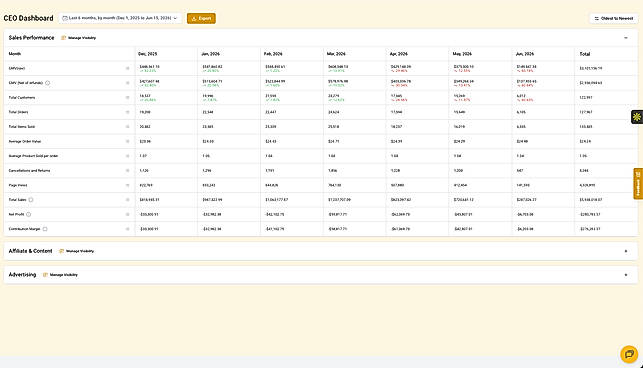Click the Total Customers row label
Screen dimensions: 643x368
tap(22, 98)
